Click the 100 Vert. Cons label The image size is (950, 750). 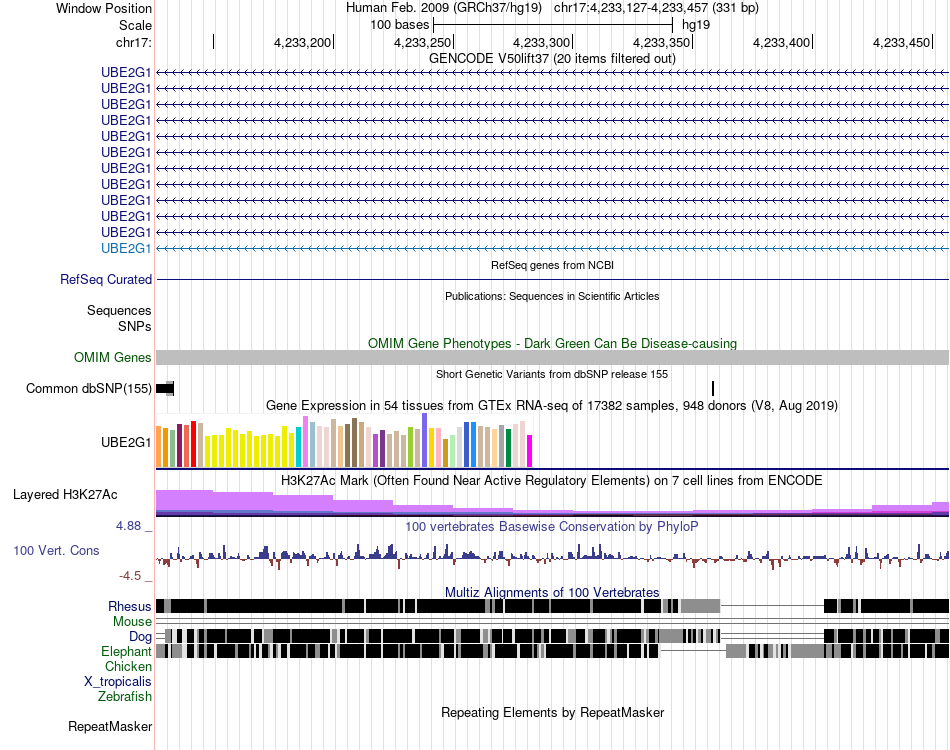coord(56,550)
